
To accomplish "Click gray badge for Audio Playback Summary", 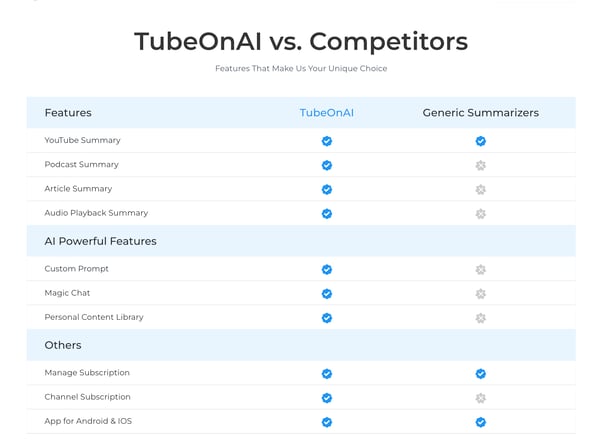I will tap(480, 214).
